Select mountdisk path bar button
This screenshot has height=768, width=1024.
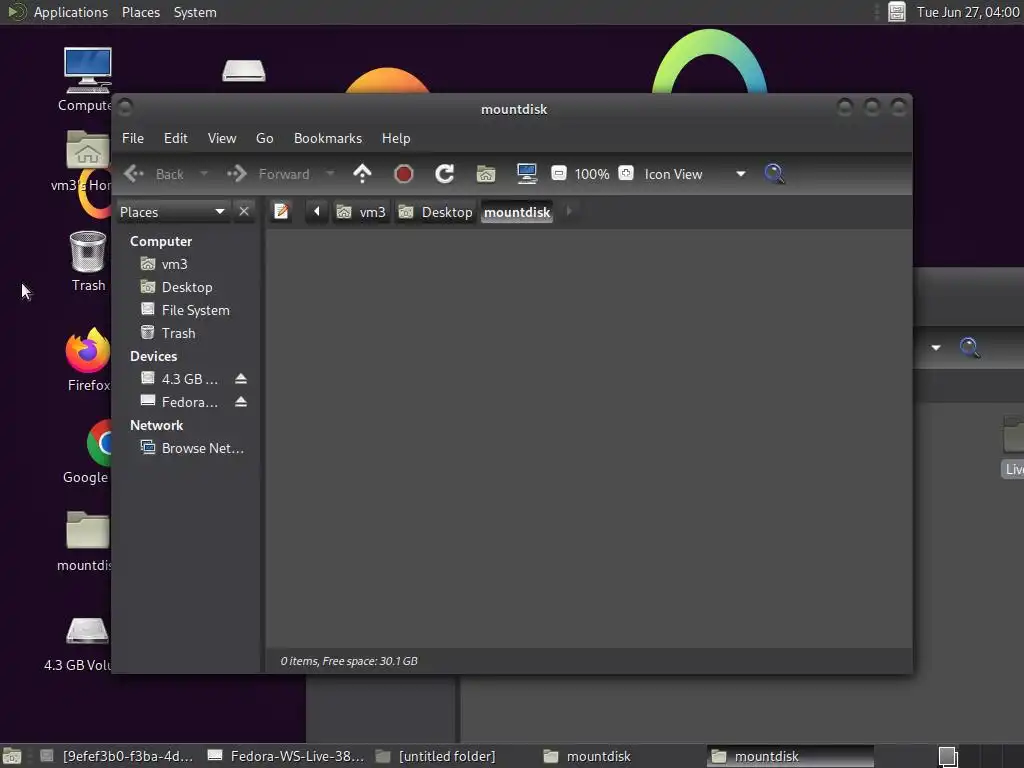pos(517,212)
